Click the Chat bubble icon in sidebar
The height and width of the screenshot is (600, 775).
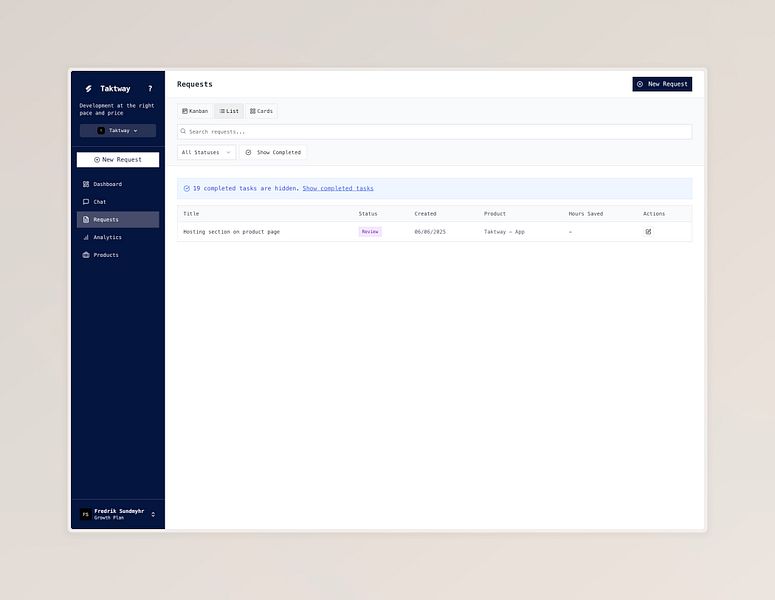[86, 202]
